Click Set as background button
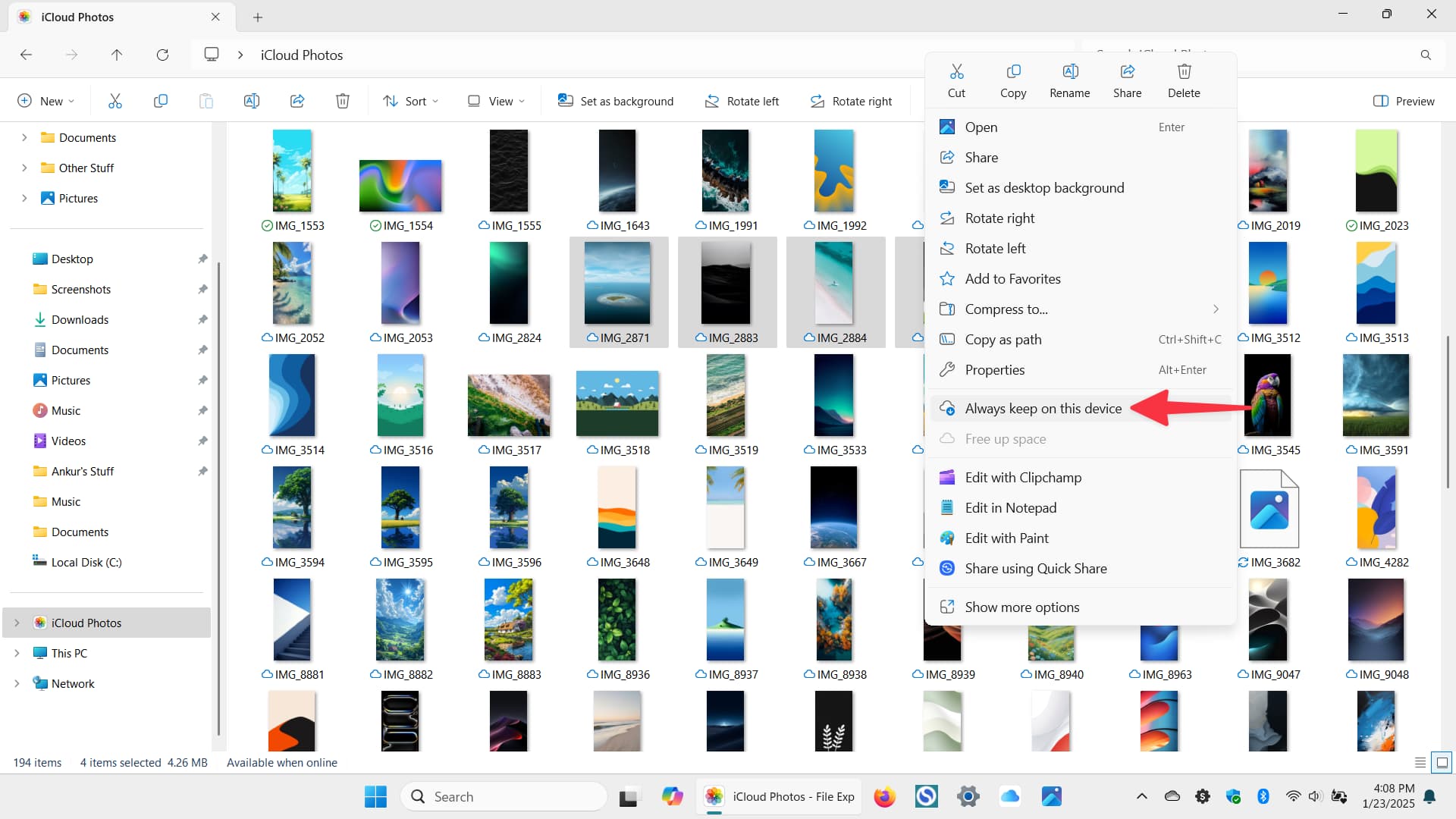Screen dimensions: 1456x819 click(x=615, y=101)
